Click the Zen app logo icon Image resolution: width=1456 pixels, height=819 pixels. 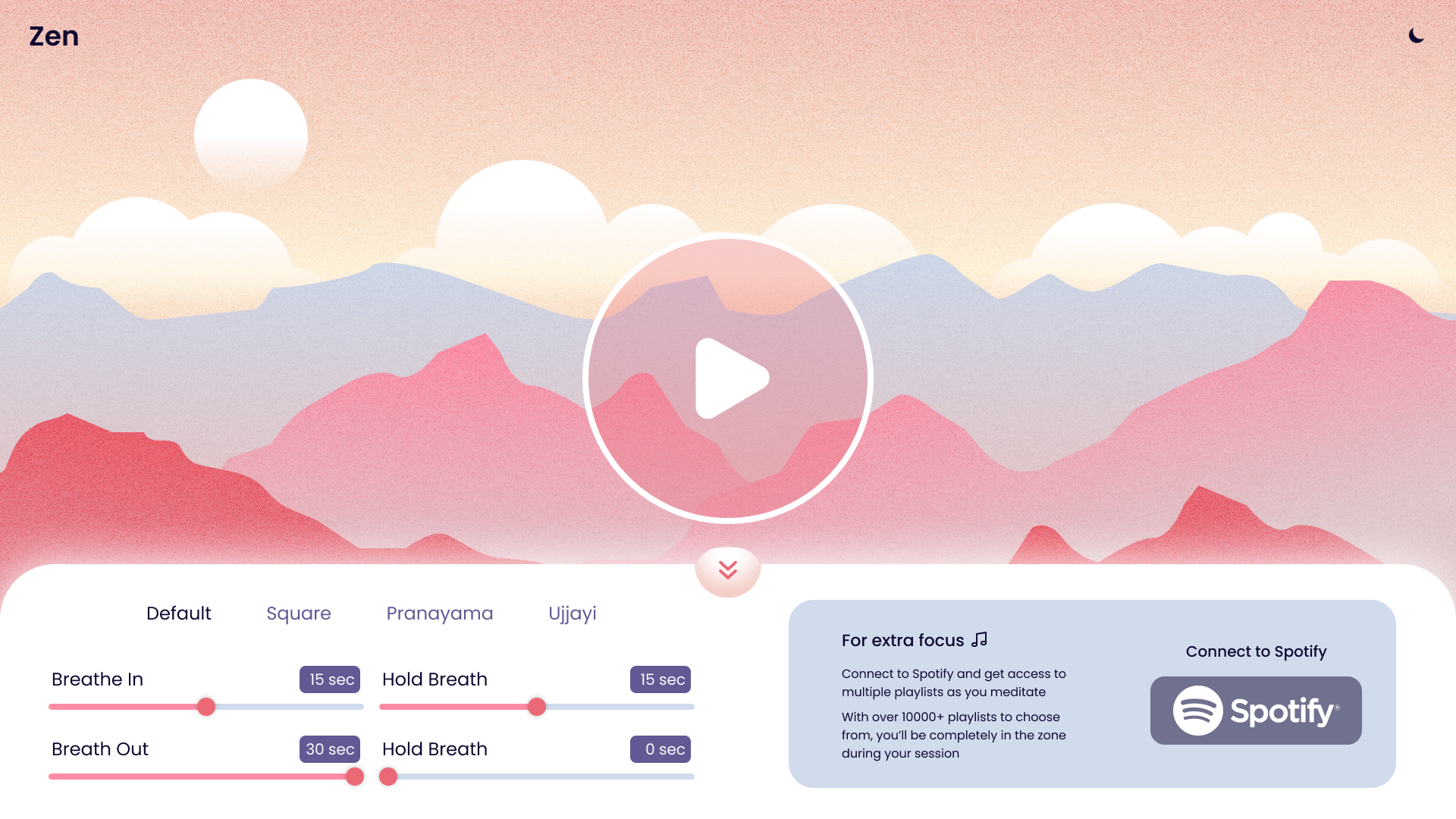(55, 36)
